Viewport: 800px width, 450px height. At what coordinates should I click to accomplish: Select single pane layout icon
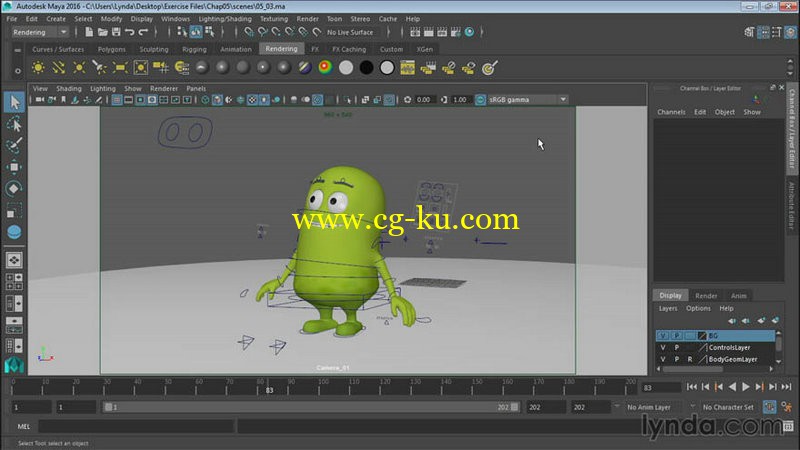14,260
